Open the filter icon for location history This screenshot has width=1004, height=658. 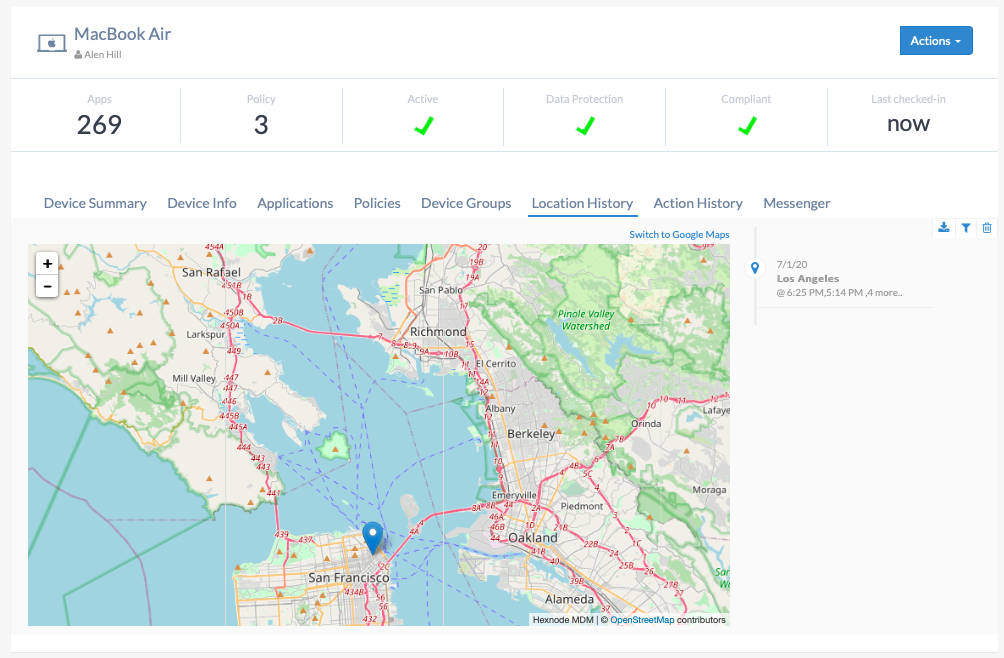[x=965, y=228]
